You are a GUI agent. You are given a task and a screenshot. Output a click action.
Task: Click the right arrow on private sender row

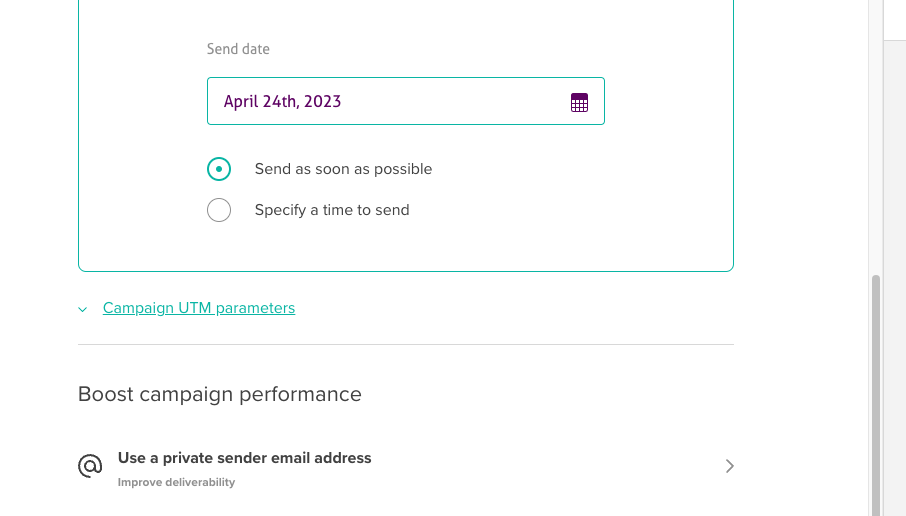click(x=729, y=466)
